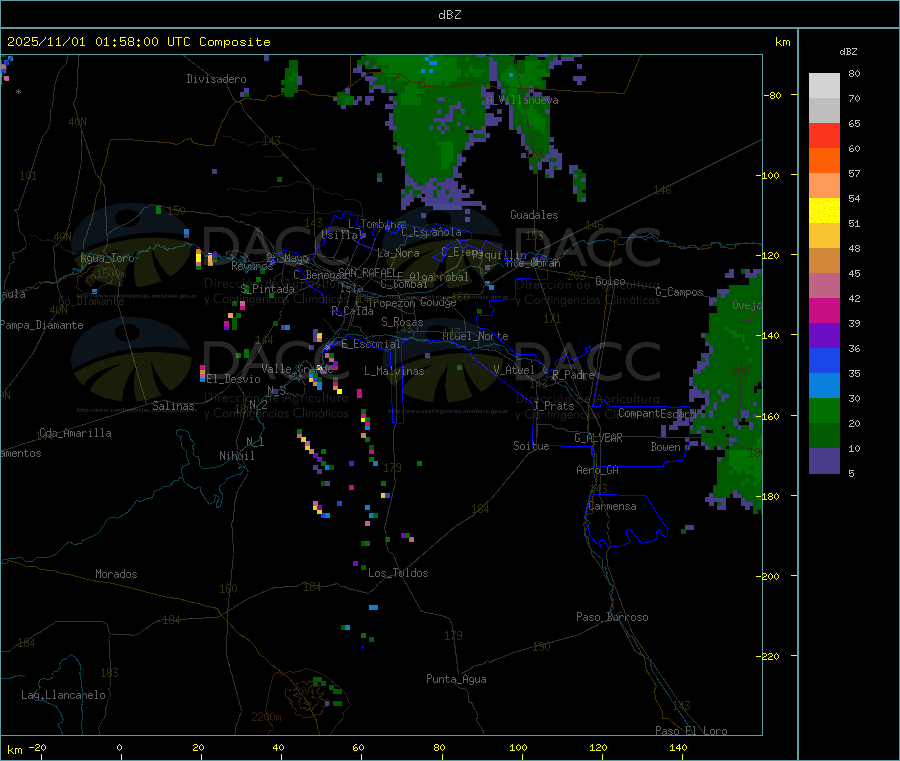Click the Nihuil place label
Screen dimensions: 900x761
[236, 456]
